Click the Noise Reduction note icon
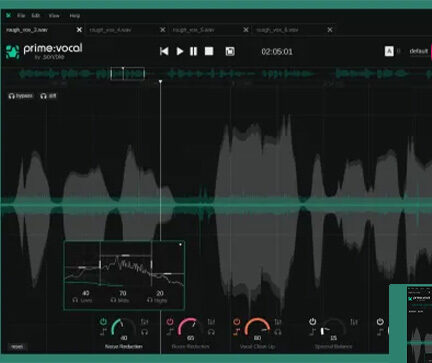Screen dimensions: 432x363 click(103, 332)
